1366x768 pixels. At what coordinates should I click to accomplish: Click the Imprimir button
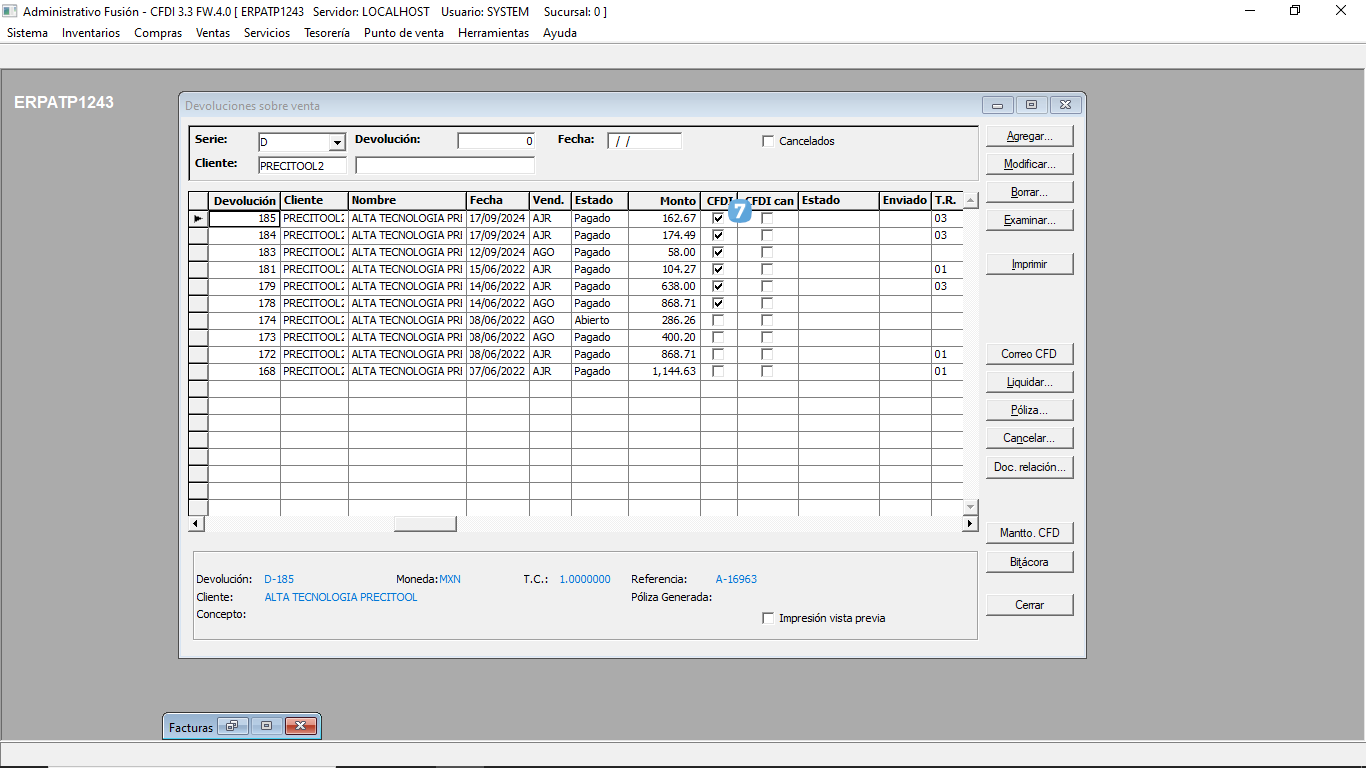click(x=1029, y=264)
